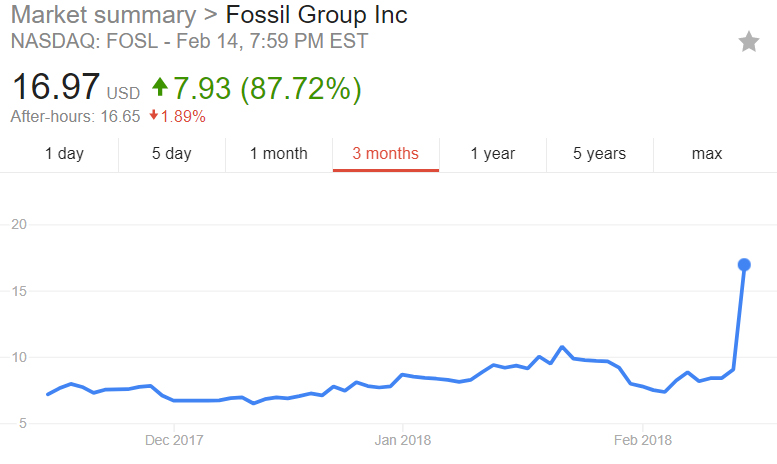Click the Fossil Group Inc title
Screen dimensions: 777x464
coord(316,15)
